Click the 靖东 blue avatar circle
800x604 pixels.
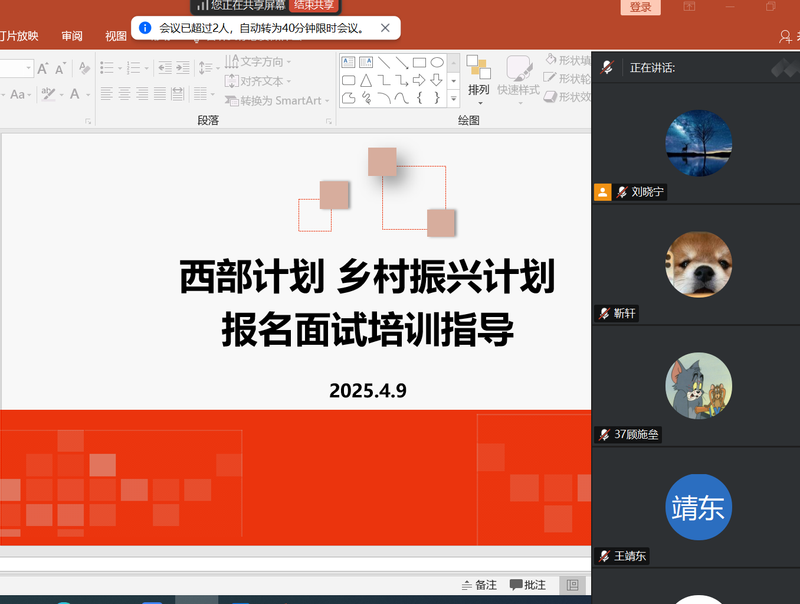[698, 507]
